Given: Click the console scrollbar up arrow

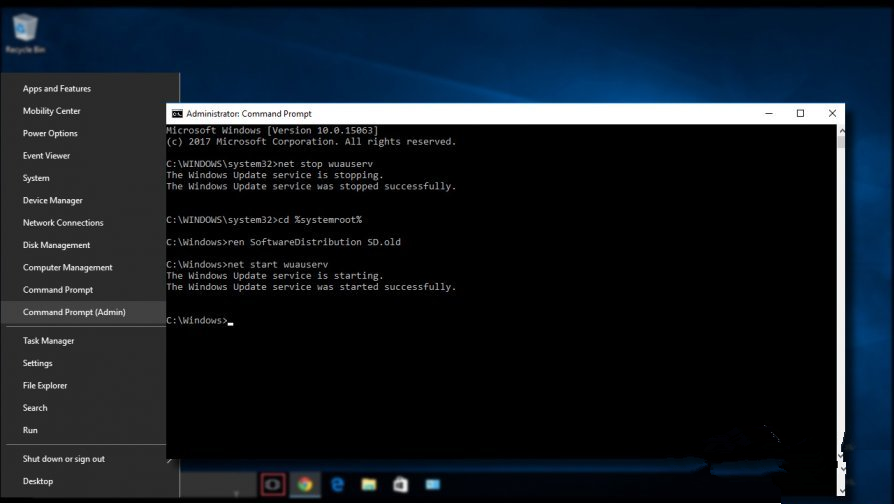Looking at the screenshot, I should pos(841,131).
